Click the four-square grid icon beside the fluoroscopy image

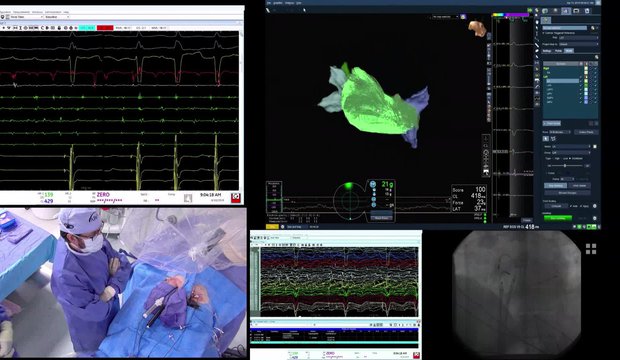pos(591,249)
